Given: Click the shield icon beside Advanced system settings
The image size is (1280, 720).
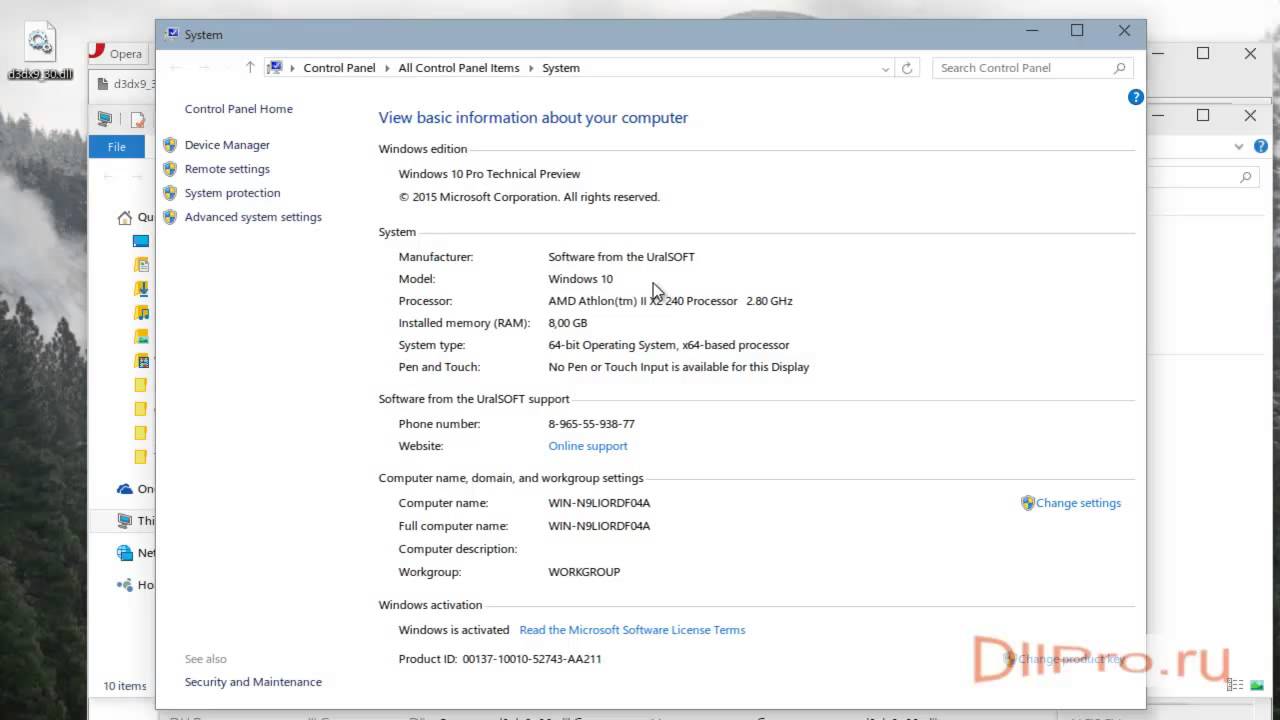Looking at the screenshot, I should coord(170,217).
